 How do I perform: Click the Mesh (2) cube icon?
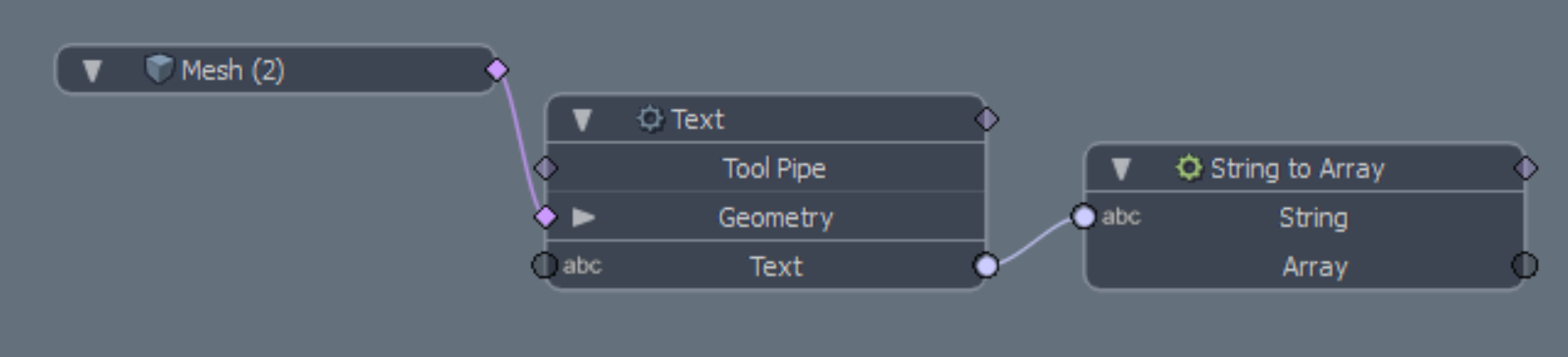pos(159,69)
